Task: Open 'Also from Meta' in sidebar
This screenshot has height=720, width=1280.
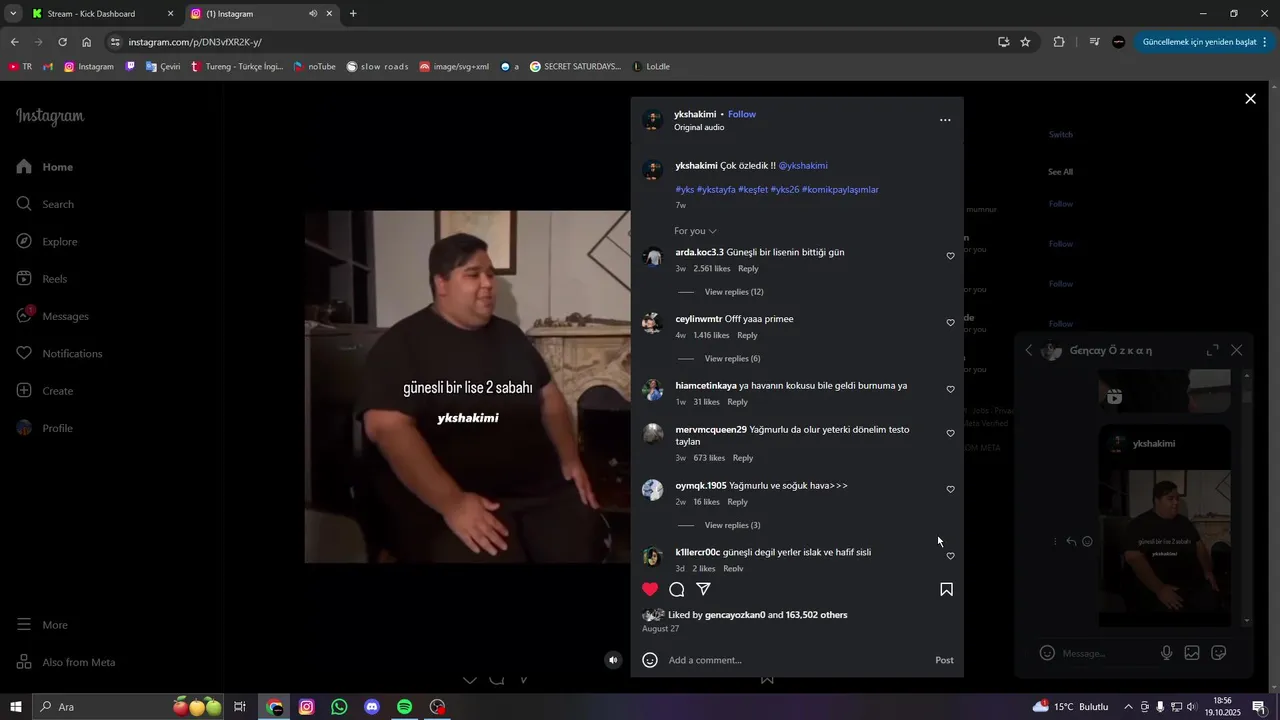Action: 65,662
